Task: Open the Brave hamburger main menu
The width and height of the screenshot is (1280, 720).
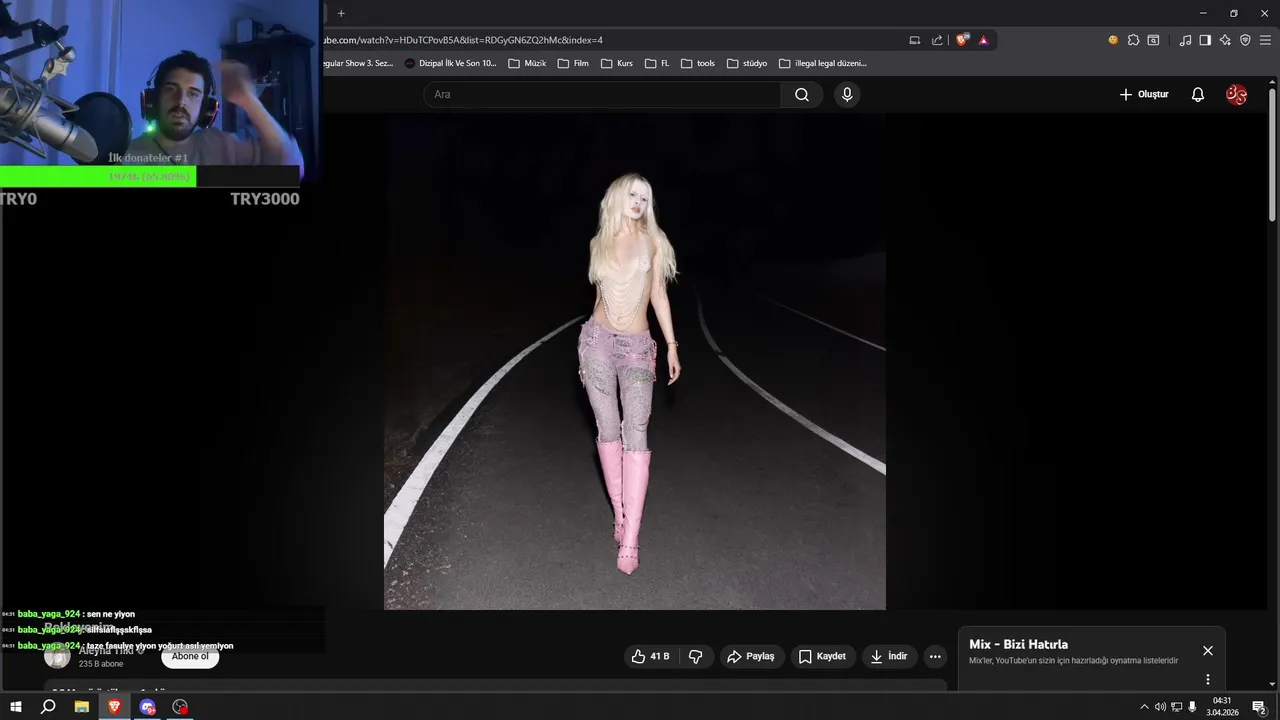Action: pos(1265,40)
